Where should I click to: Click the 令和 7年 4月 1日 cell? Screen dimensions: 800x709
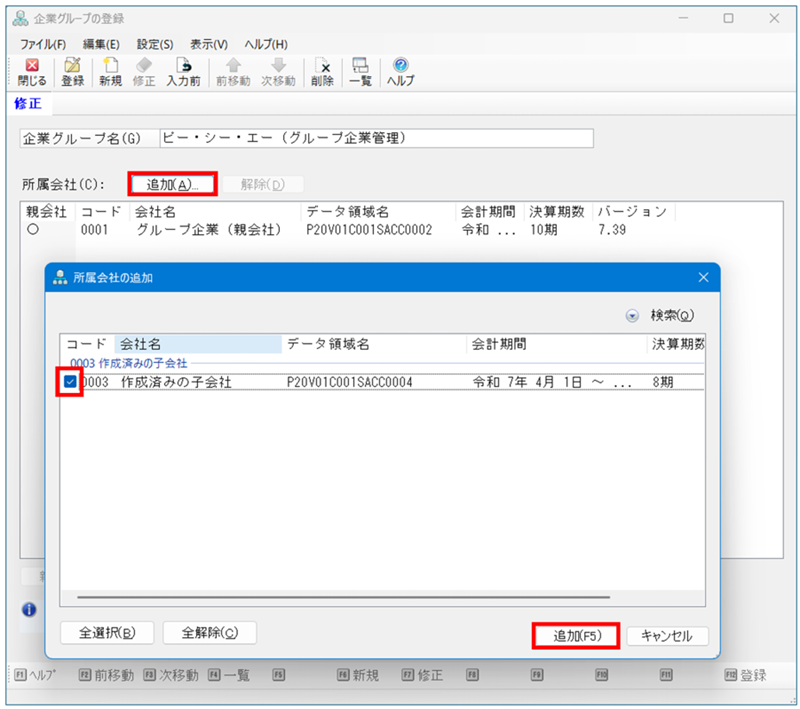[x=553, y=382]
